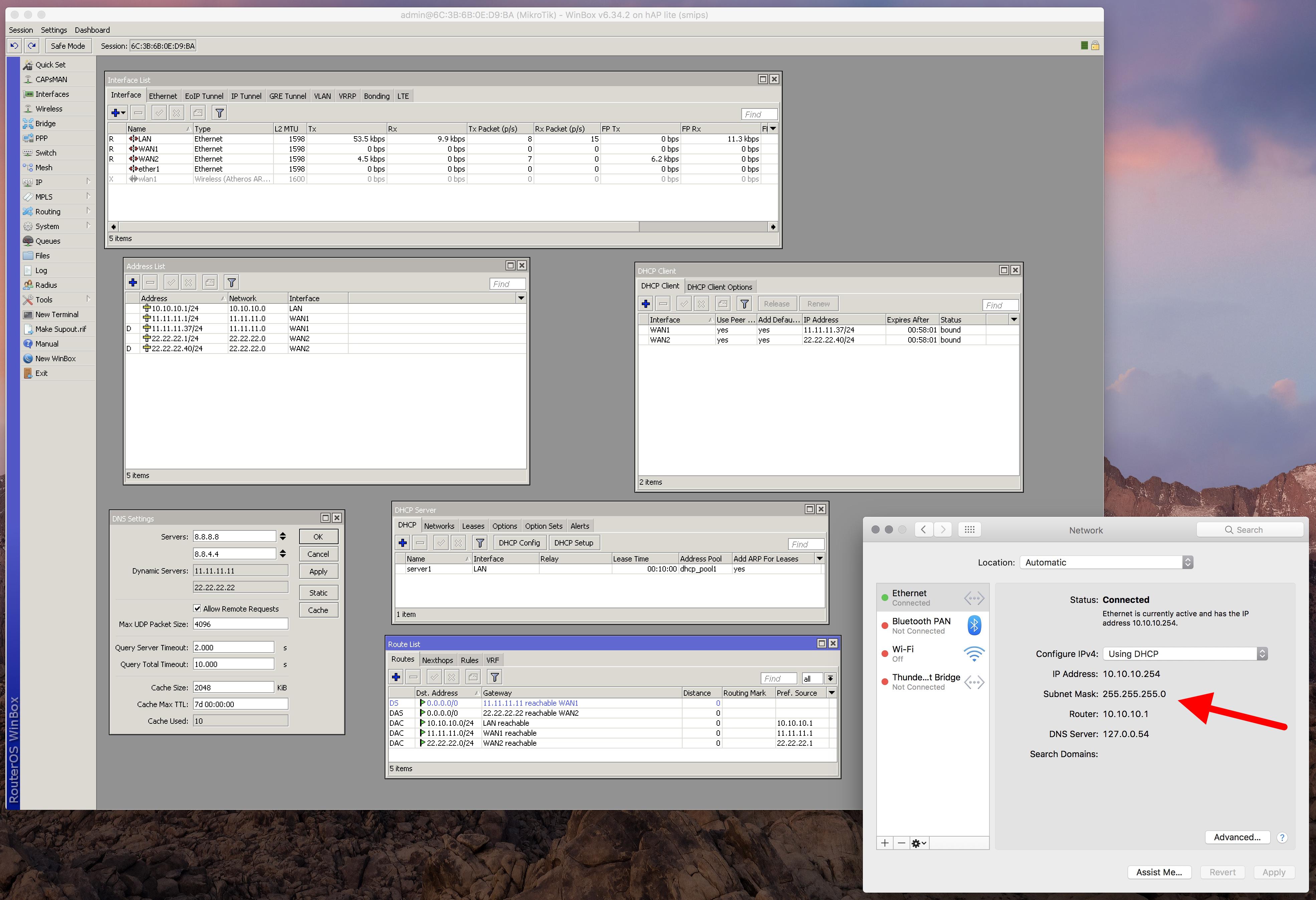Click the filter icon in Interface List toolbar
This screenshot has width=1316, height=900.
[x=220, y=113]
